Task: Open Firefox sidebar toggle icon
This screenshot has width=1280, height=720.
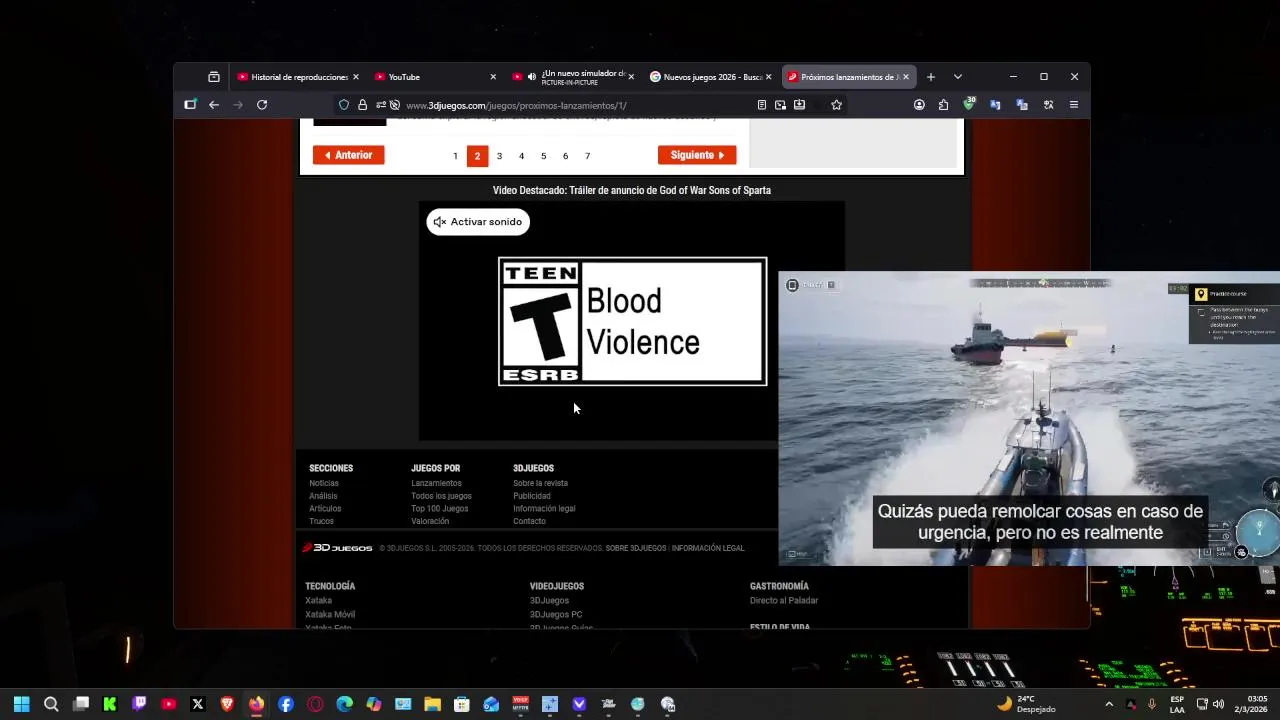Action: point(190,105)
